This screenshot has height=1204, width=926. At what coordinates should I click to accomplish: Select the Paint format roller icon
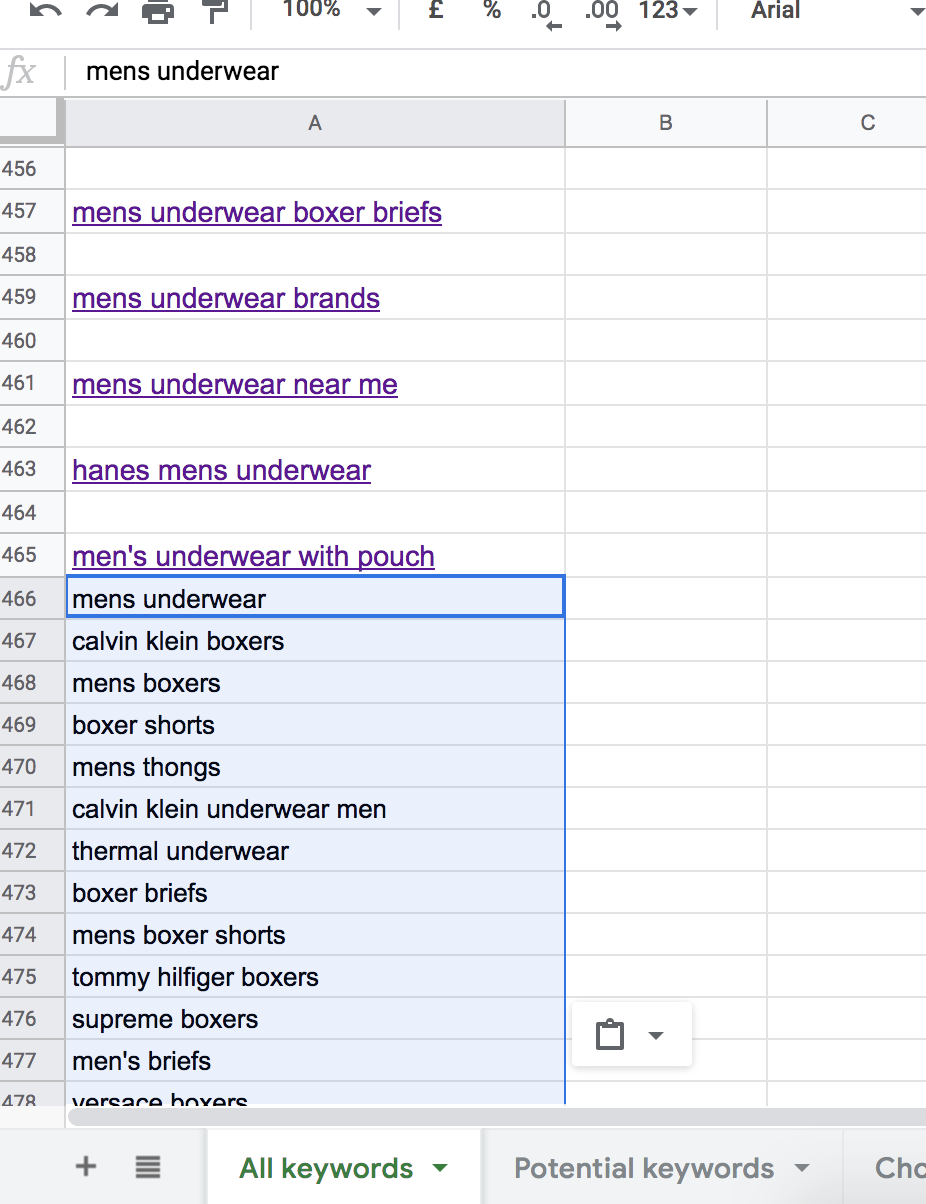(x=213, y=11)
